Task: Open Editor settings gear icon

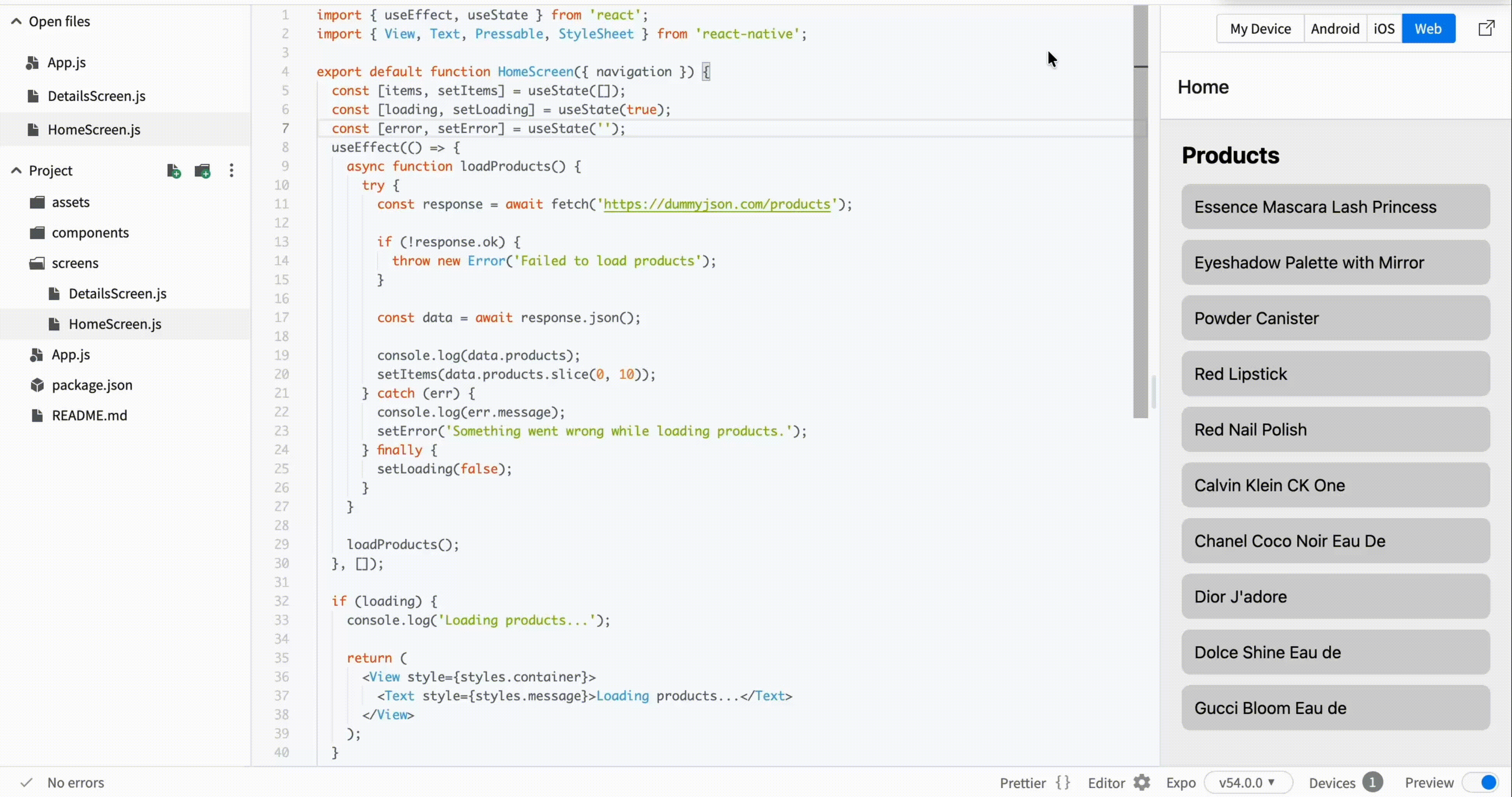Action: (1142, 782)
